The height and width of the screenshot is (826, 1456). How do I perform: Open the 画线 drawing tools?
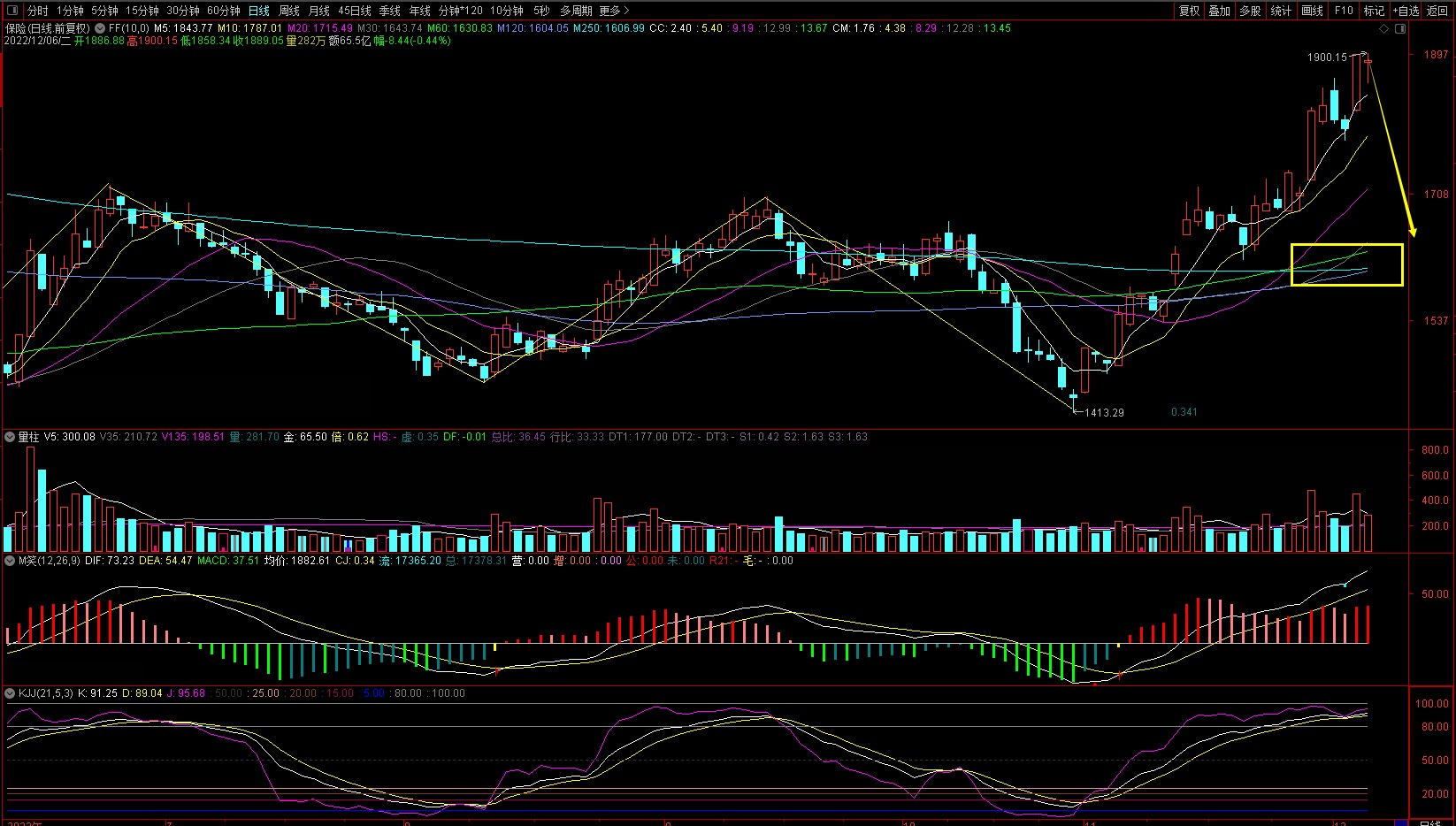1312,11
